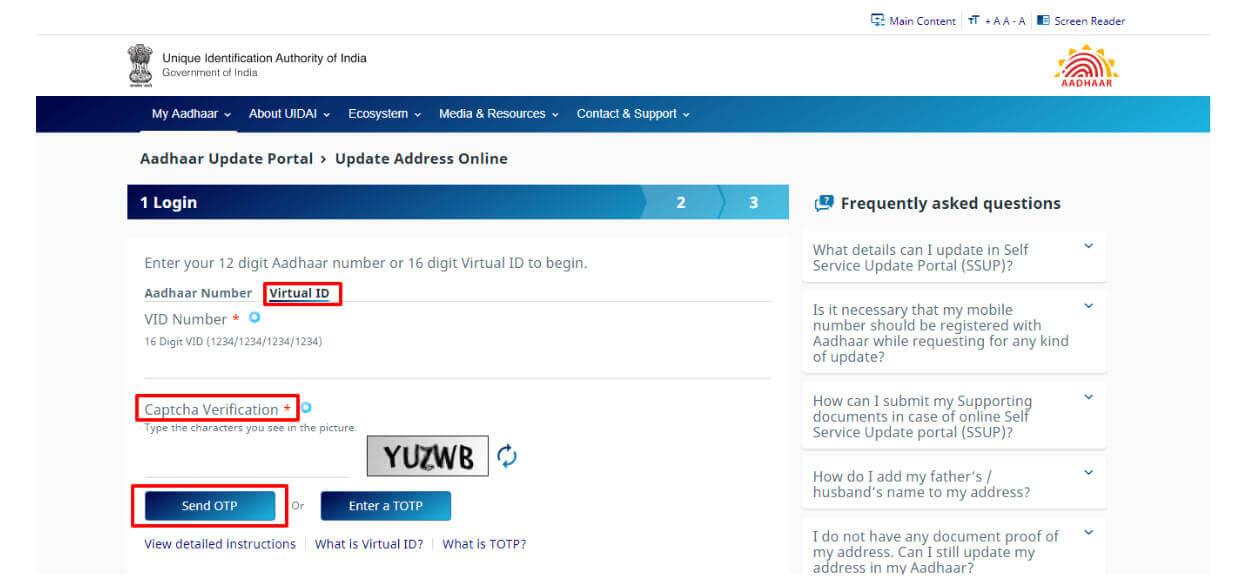Click the captcha text input field
The image size is (1246, 581).
point(247,462)
